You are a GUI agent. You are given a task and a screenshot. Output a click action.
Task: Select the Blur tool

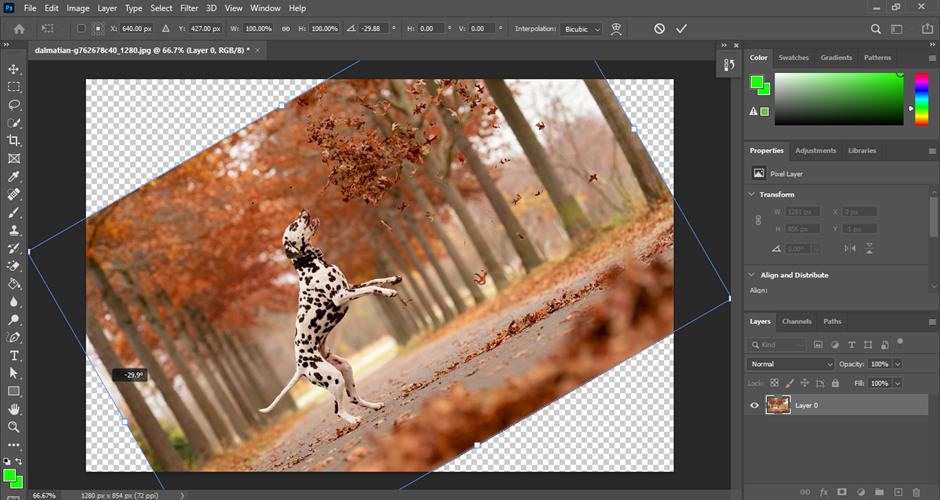coord(13,302)
